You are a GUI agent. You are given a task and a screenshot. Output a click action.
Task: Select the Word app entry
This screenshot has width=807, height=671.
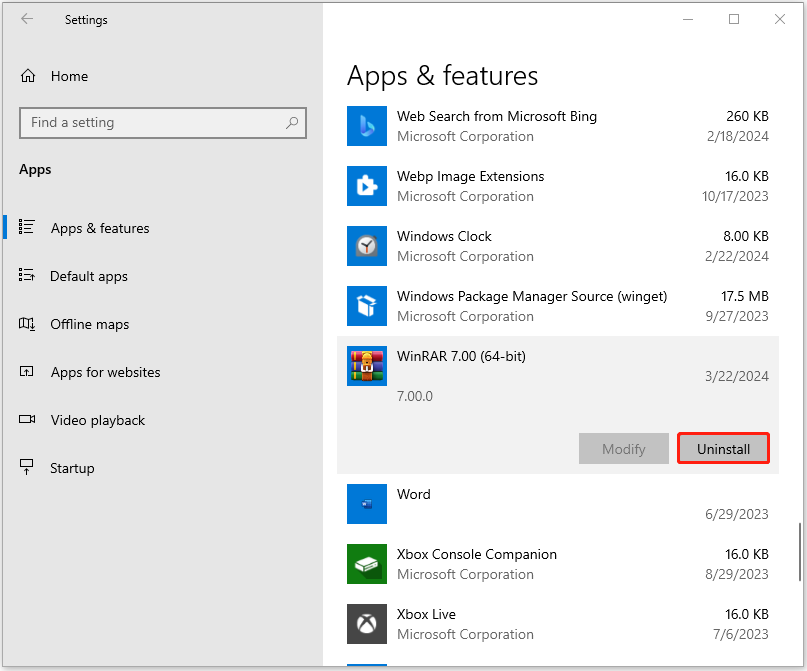557,504
